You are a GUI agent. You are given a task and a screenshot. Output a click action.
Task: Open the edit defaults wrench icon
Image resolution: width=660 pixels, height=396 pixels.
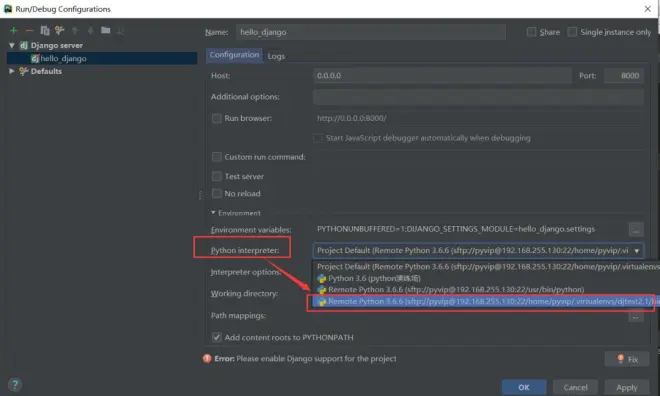(60, 30)
